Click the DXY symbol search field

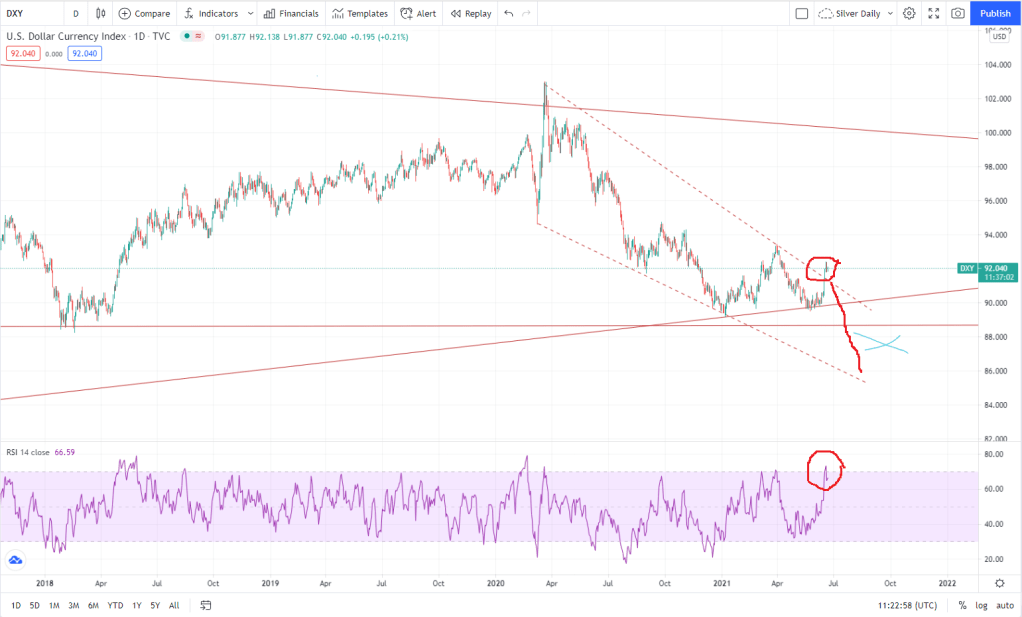pos(30,14)
